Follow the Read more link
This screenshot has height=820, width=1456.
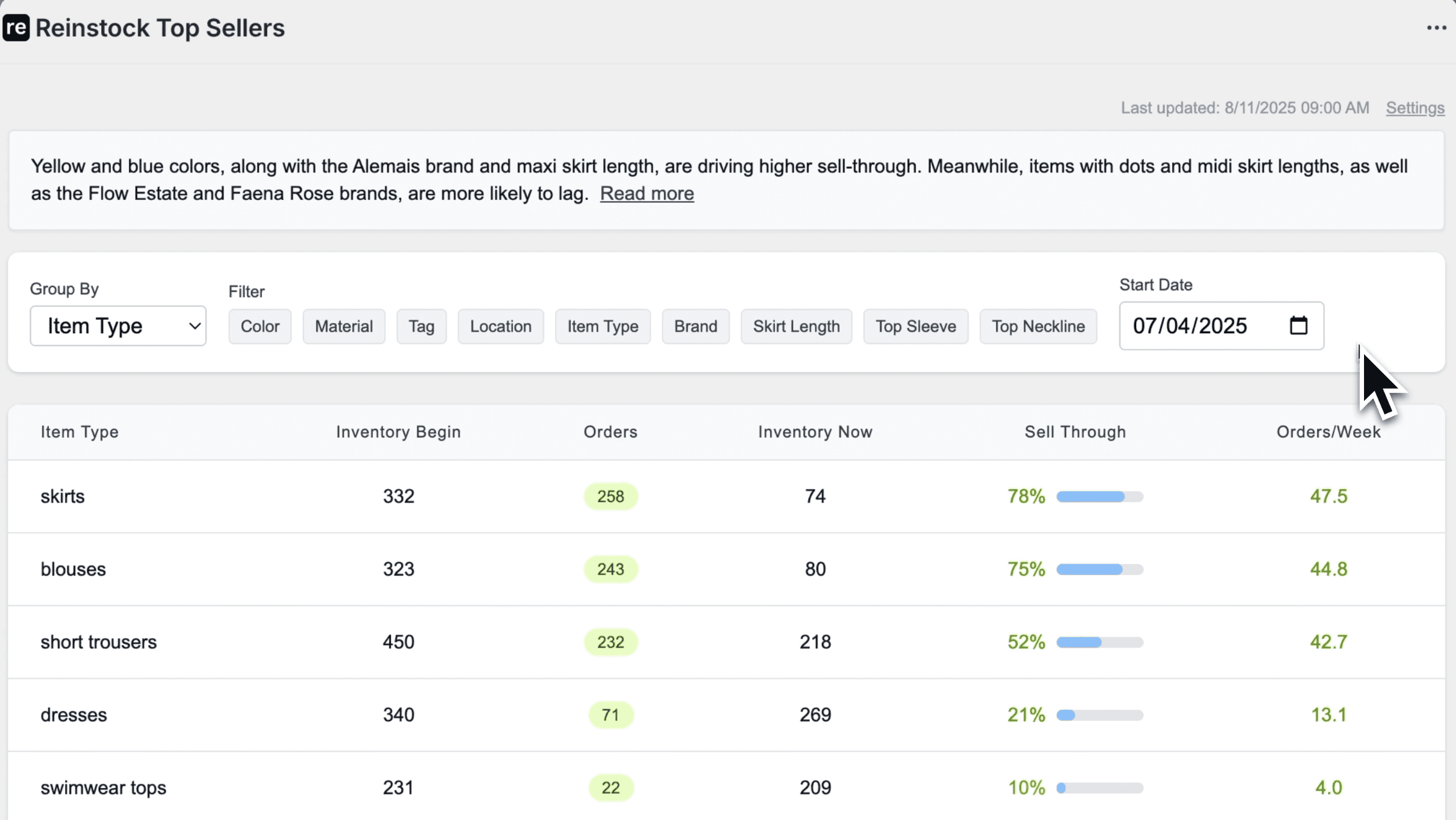646,194
